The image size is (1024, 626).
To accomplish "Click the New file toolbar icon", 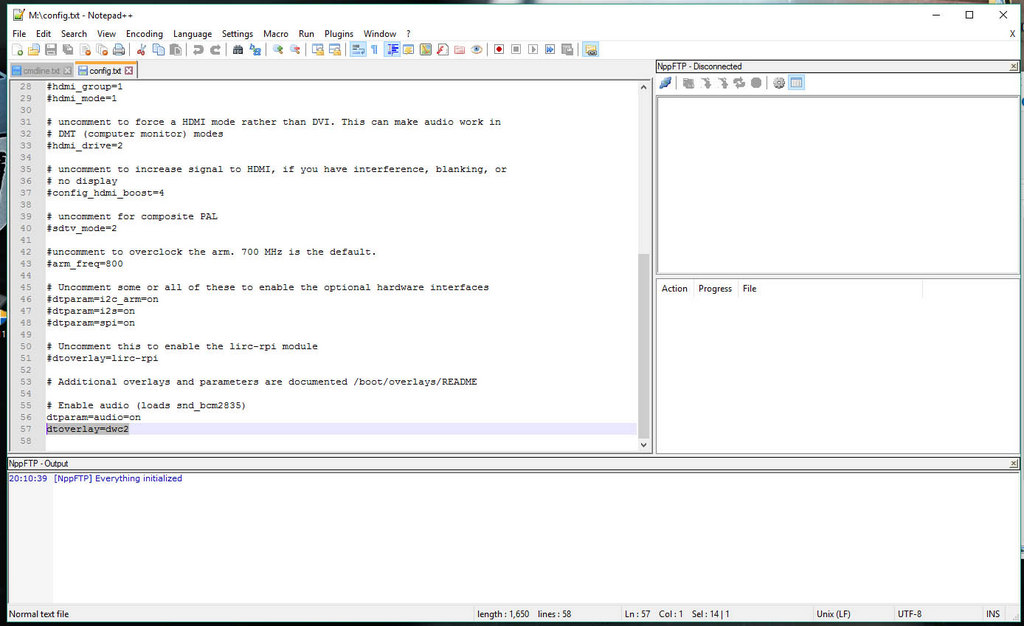I will click(x=18, y=49).
